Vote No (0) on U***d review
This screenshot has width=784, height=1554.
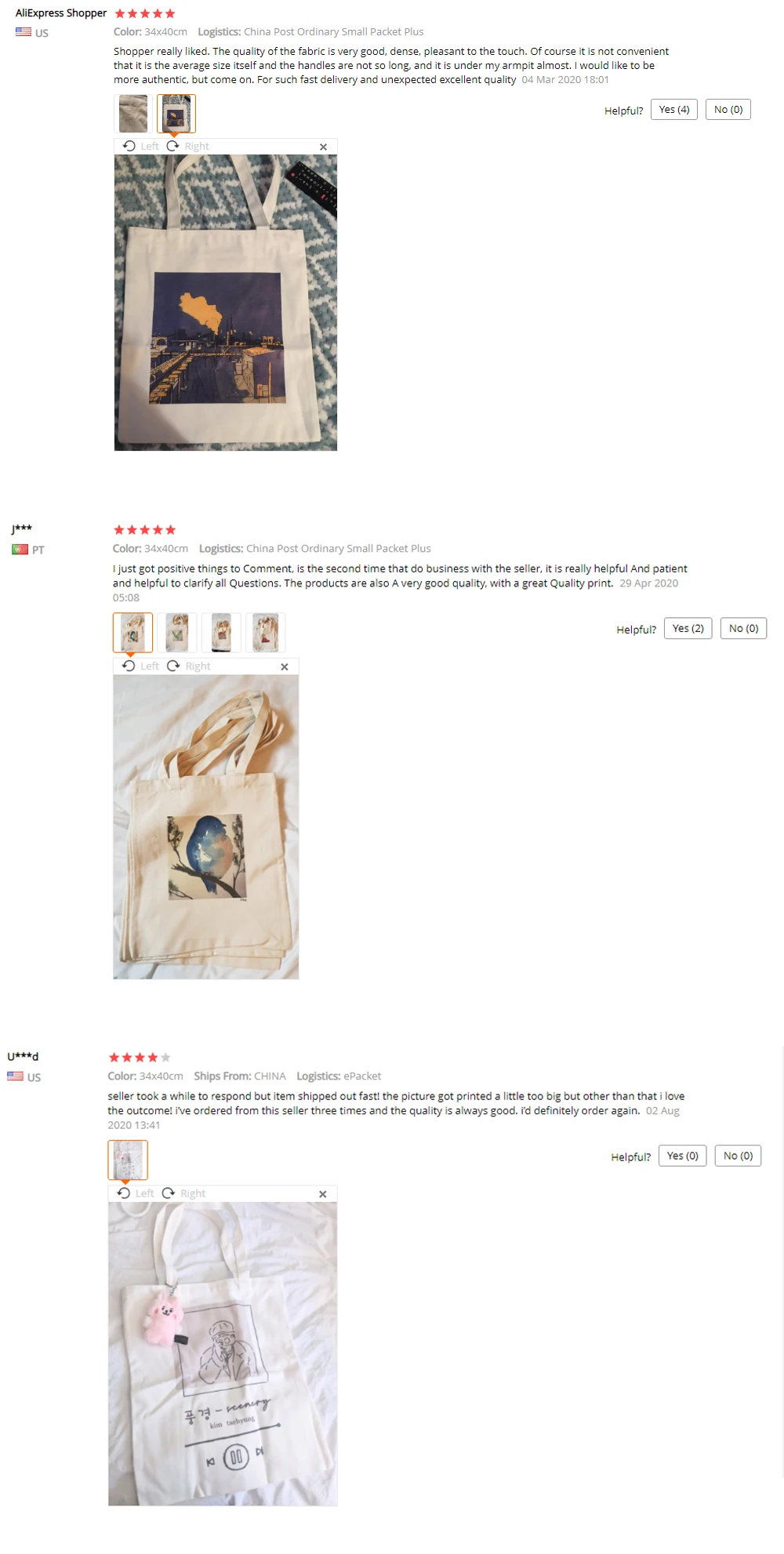point(739,1156)
